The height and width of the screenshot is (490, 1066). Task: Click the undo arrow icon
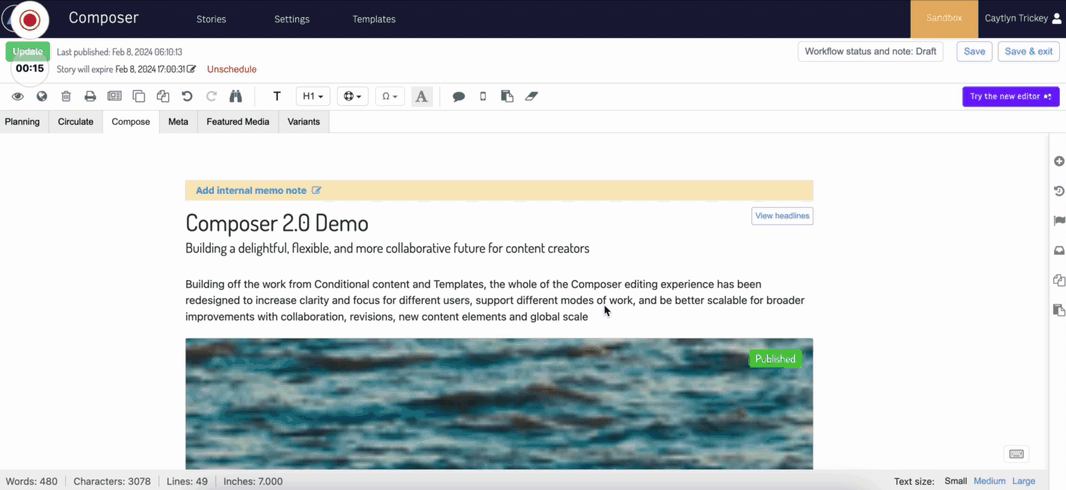pyautogui.click(x=187, y=97)
